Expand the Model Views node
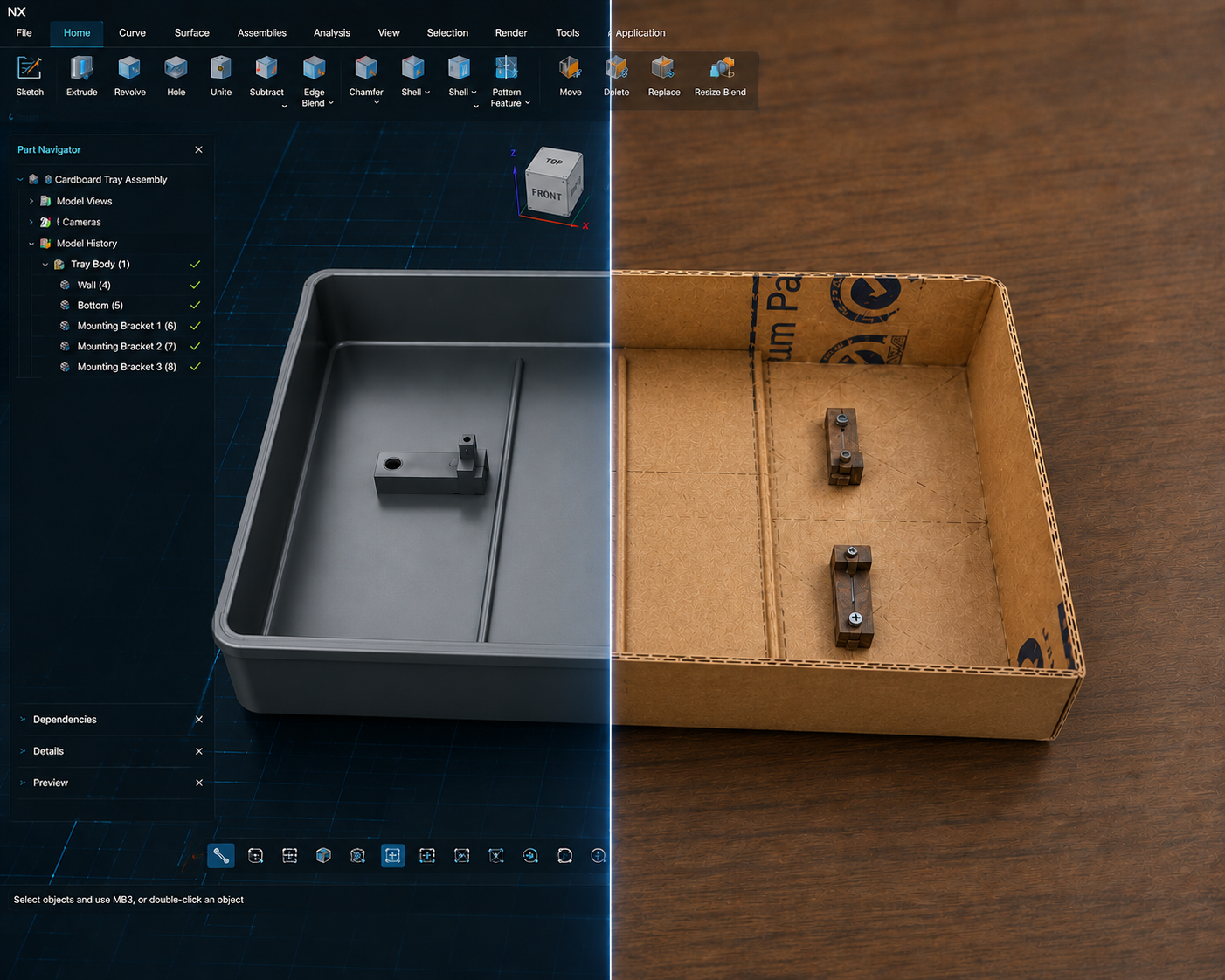Viewport: 1225px width, 980px height. point(31,201)
